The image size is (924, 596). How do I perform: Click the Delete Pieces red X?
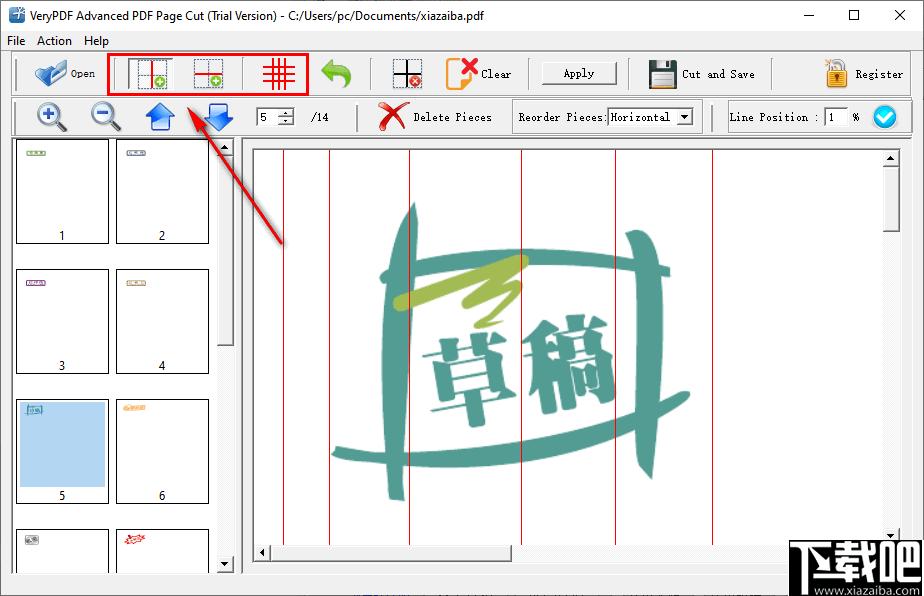[393, 116]
